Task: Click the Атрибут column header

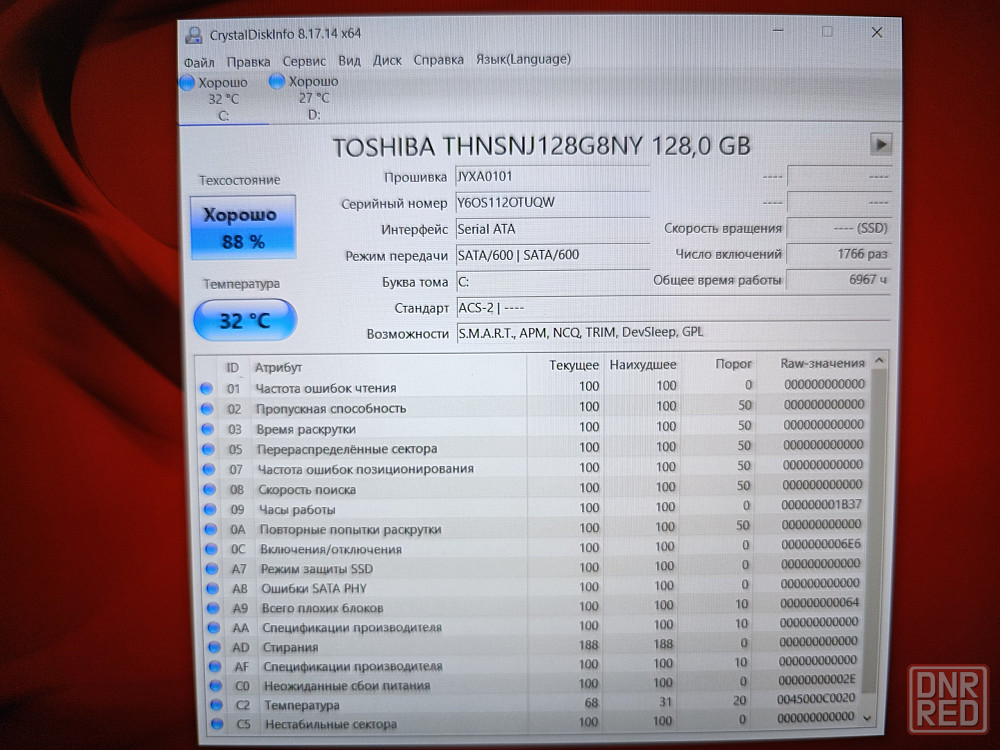Action: point(278,367)
